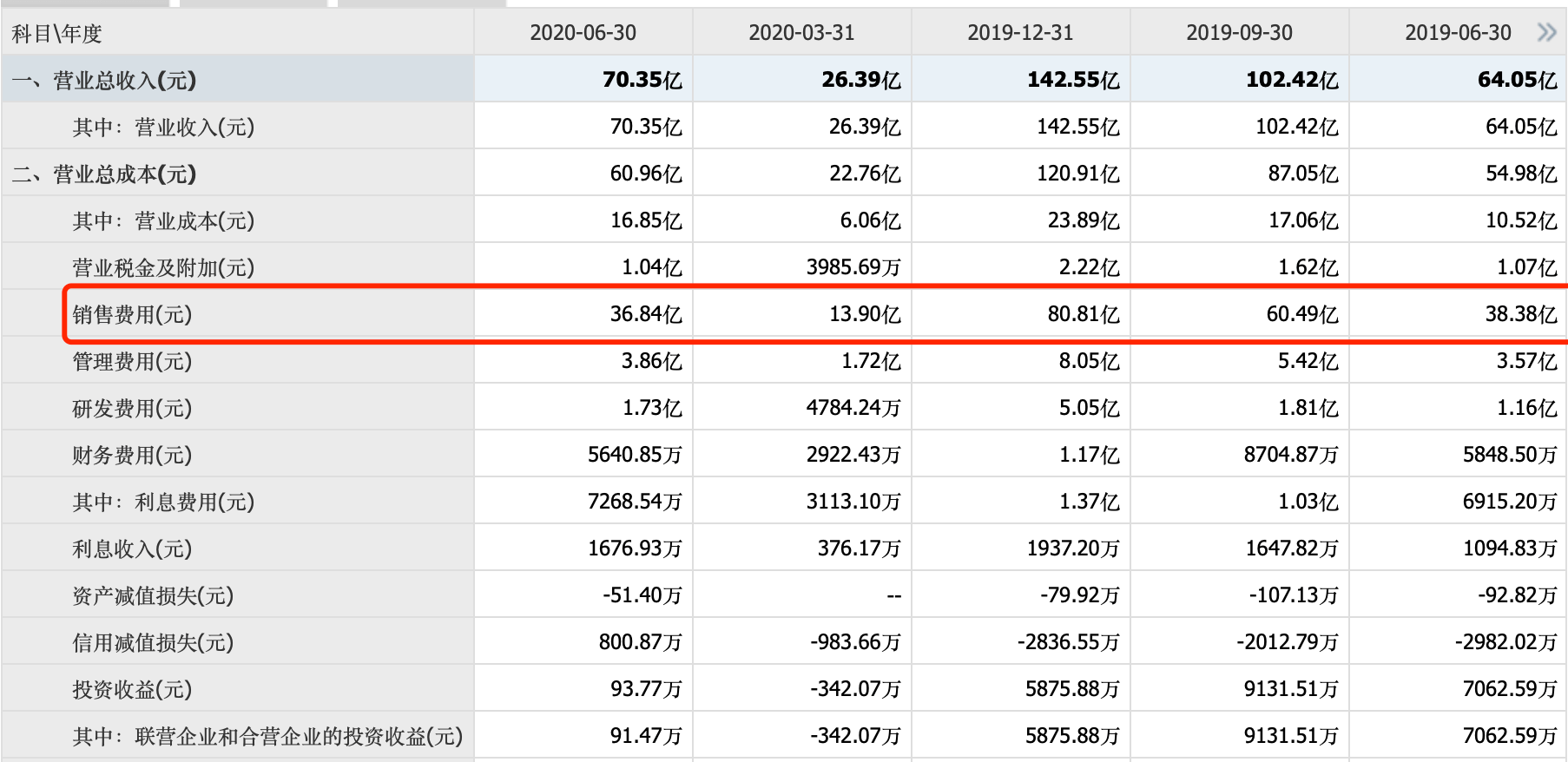Click the 22.76亿 total cost value

865,174
